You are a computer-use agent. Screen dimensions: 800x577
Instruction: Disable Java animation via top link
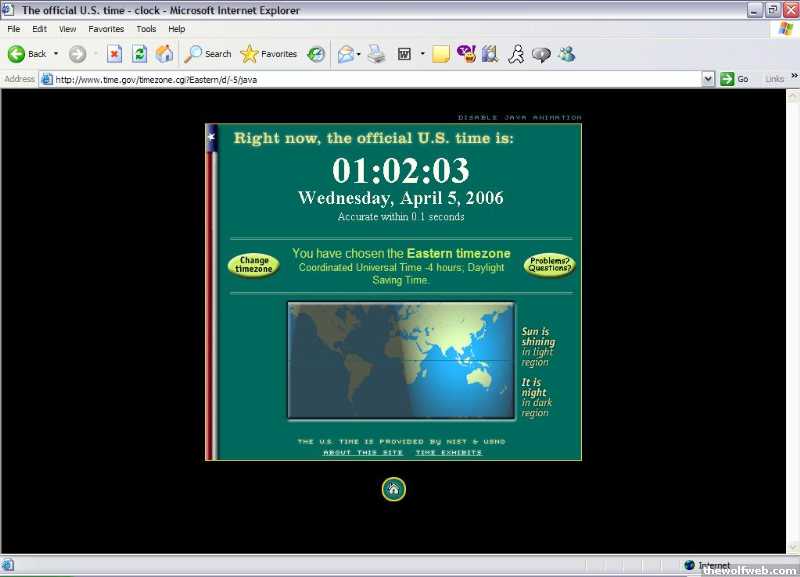(x=519, y=118)
